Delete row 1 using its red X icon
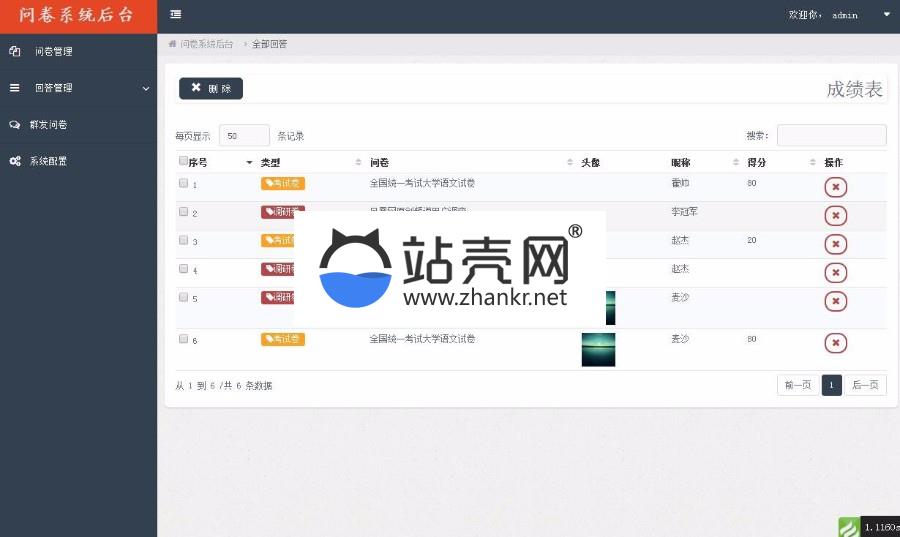Viewport: 900px width, 537px height. [836, 187]
